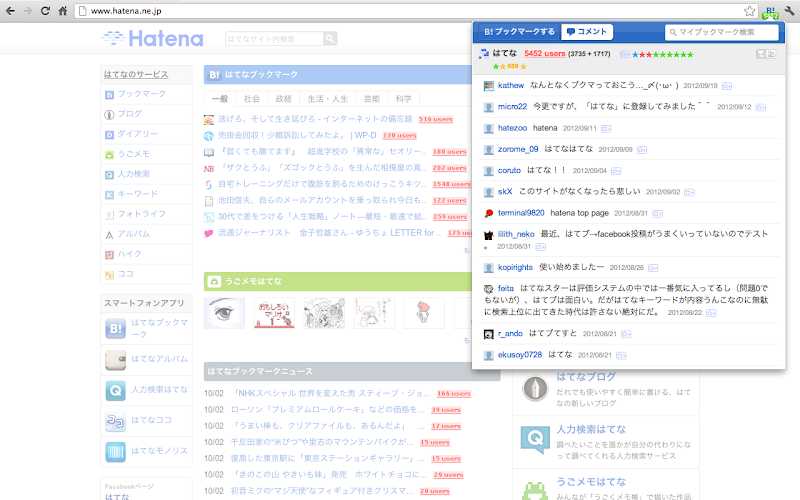The height and width of the screenshot is (500, 800).
Task: Click the マイブックマーク検索 search field
Action: (721, 32)
